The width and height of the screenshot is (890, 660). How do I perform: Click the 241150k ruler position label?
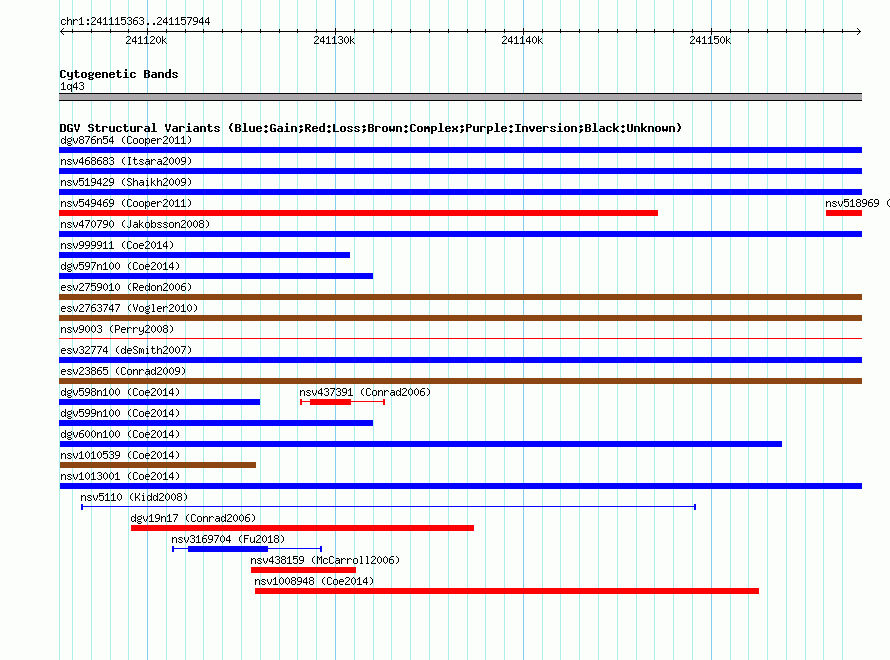[x=710, y=40]
